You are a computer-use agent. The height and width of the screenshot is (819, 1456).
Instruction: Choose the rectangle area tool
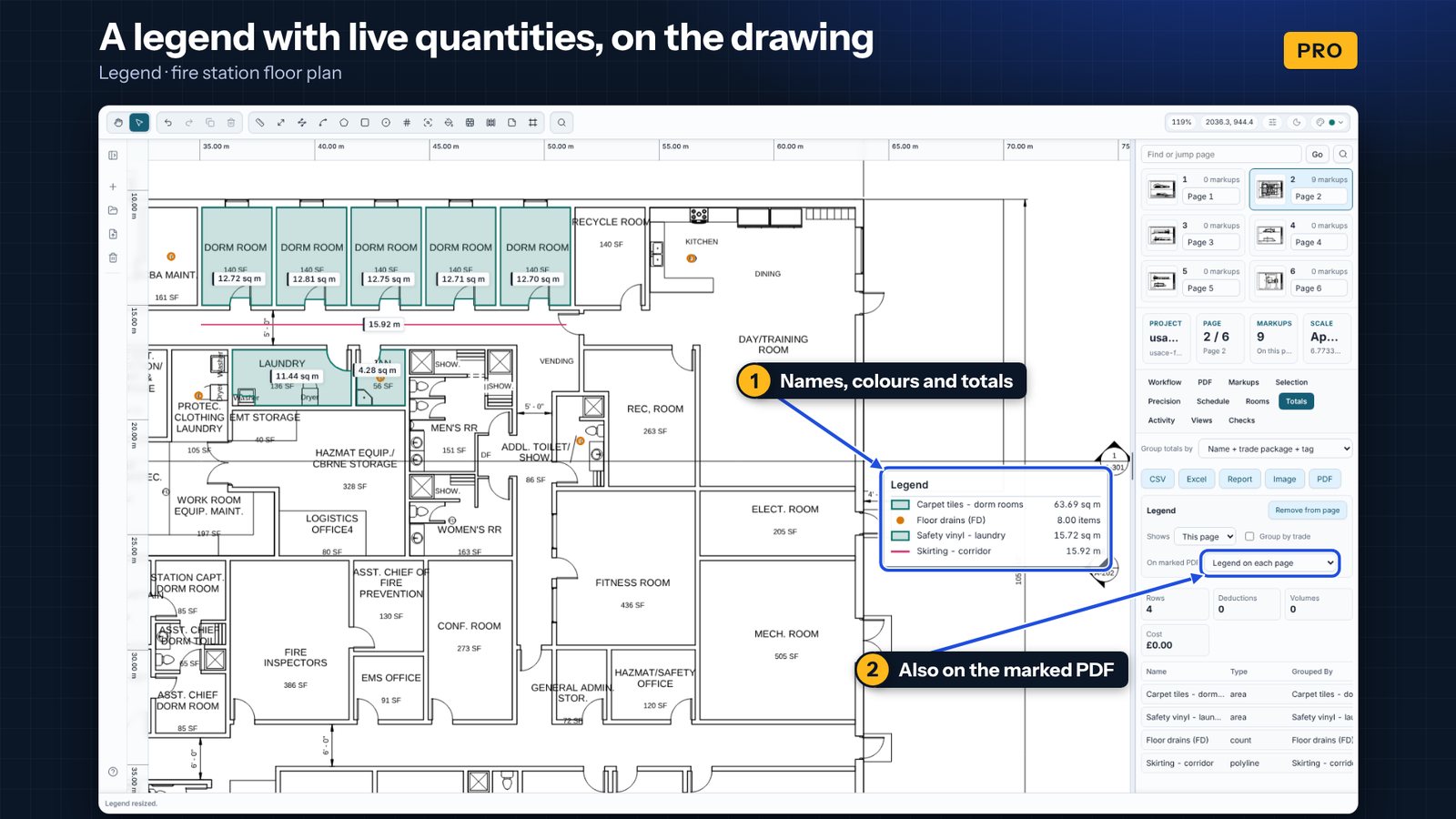[365, 122]
